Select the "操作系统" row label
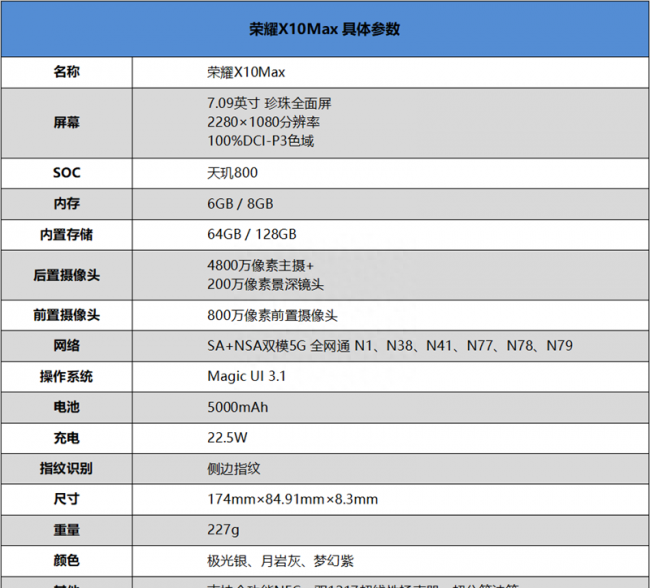 66,377
